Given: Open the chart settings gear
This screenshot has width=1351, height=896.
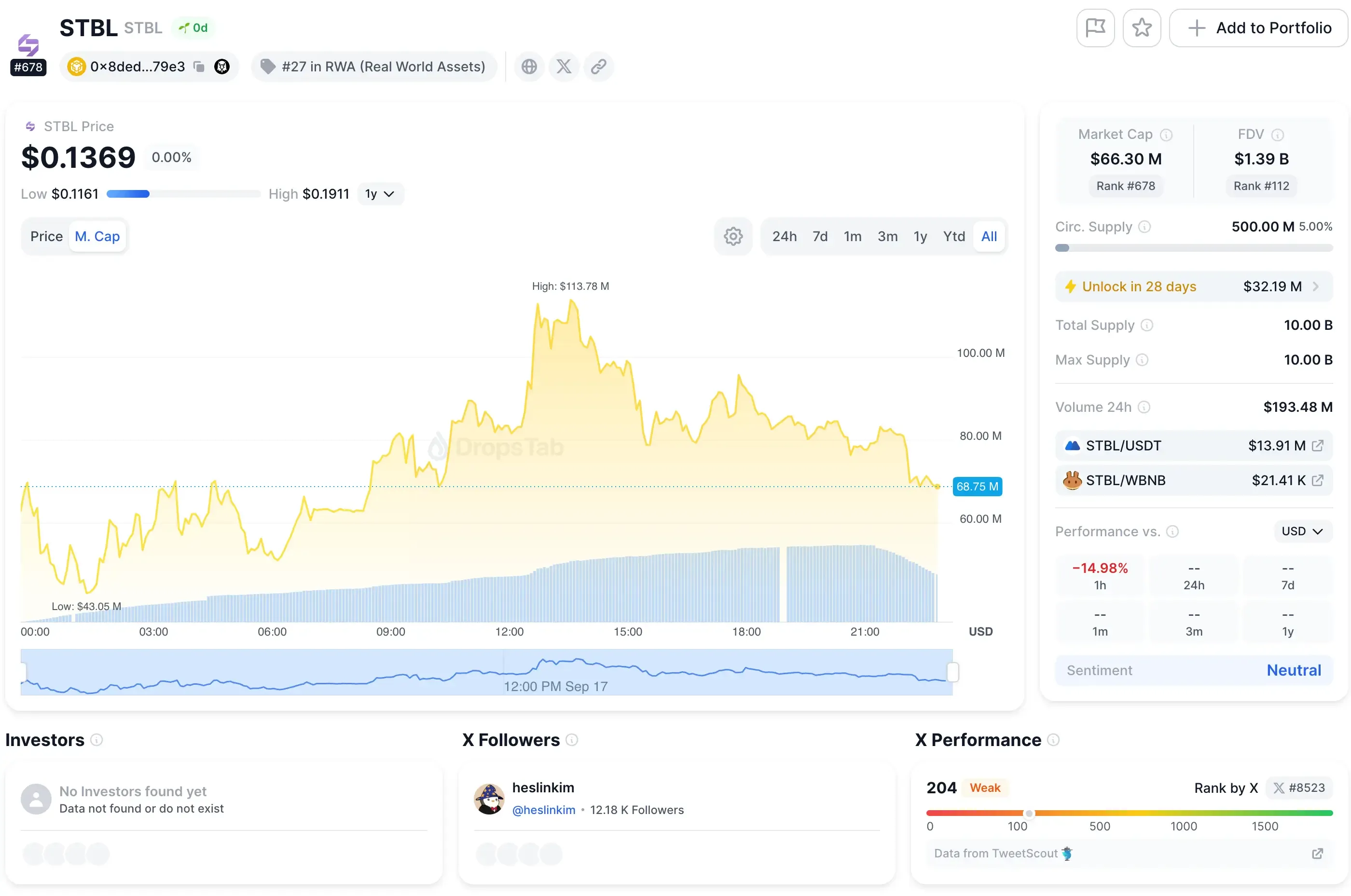Looking at the screenshot, I should 733,236.
